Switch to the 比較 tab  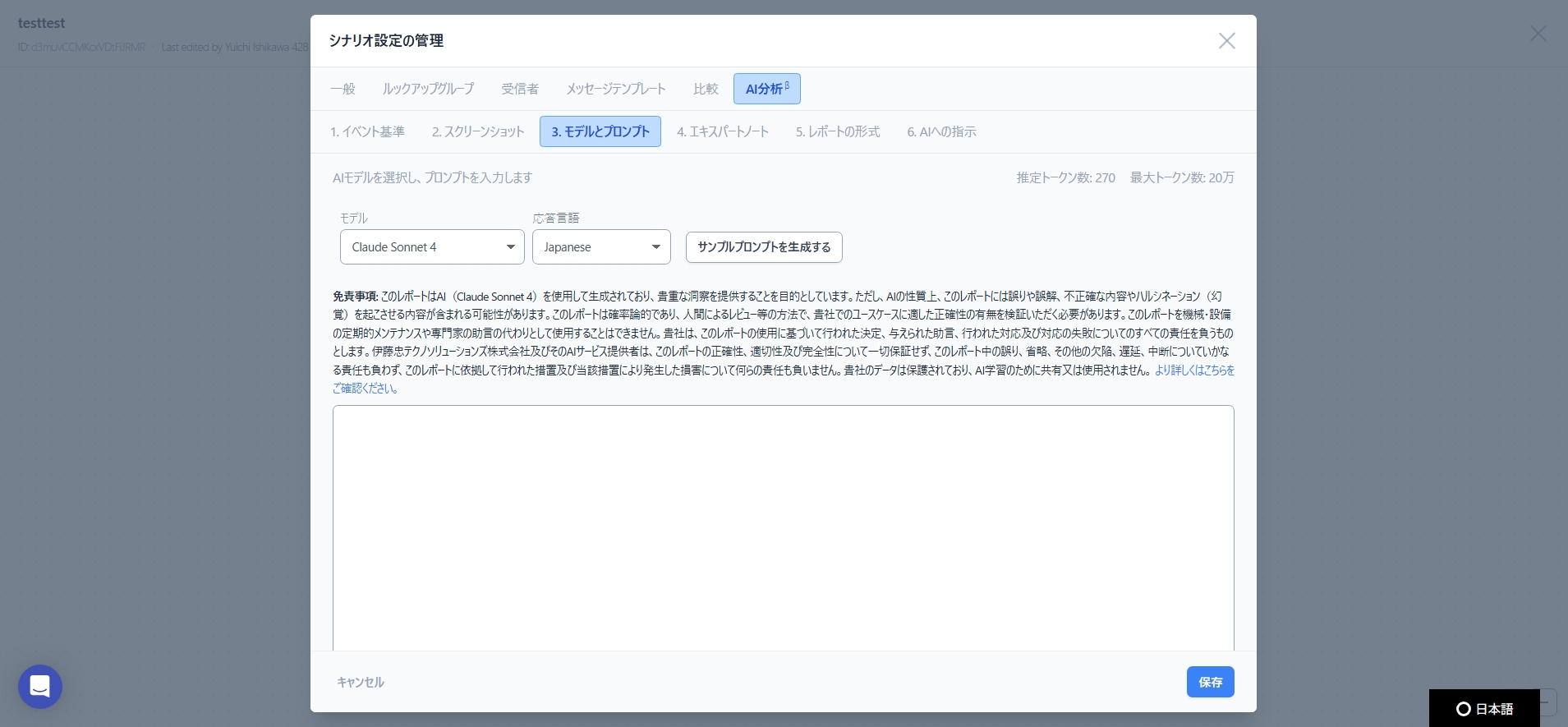[706, 89]
